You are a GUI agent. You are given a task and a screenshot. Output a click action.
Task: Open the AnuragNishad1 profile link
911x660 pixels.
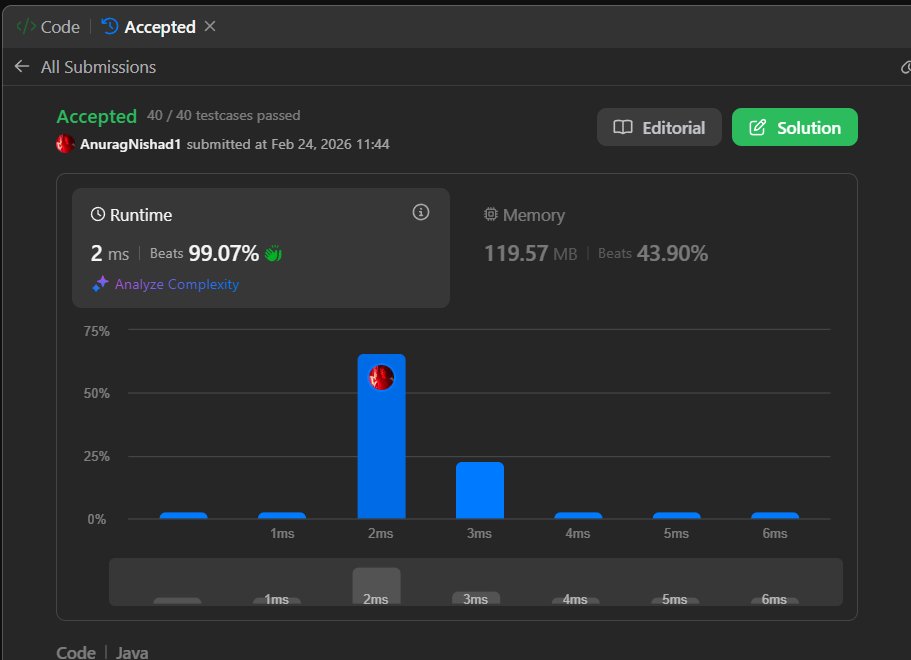click(x=130, y=144)
